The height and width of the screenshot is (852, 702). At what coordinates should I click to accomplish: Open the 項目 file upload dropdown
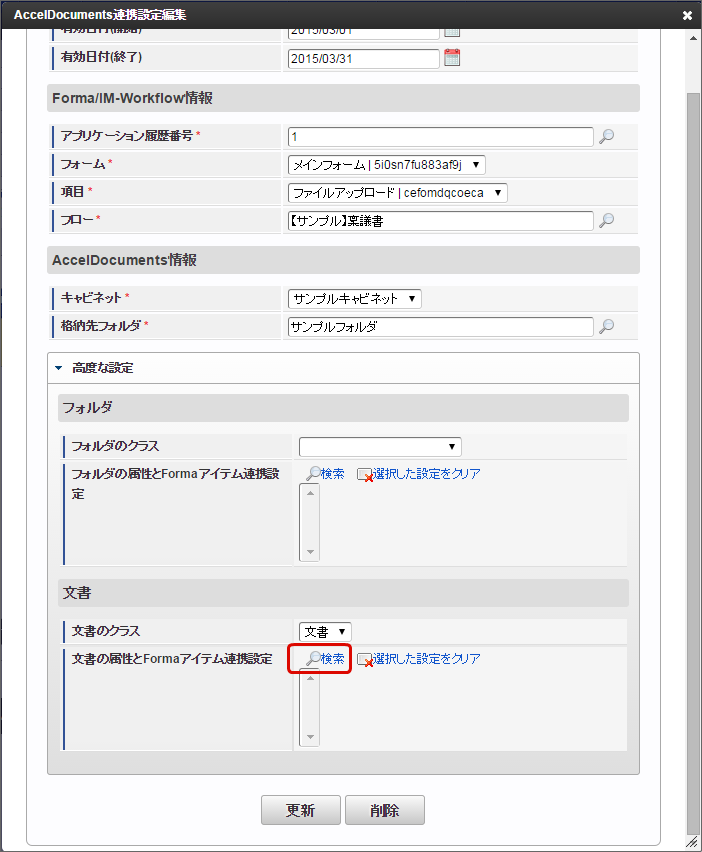point(397,193)
